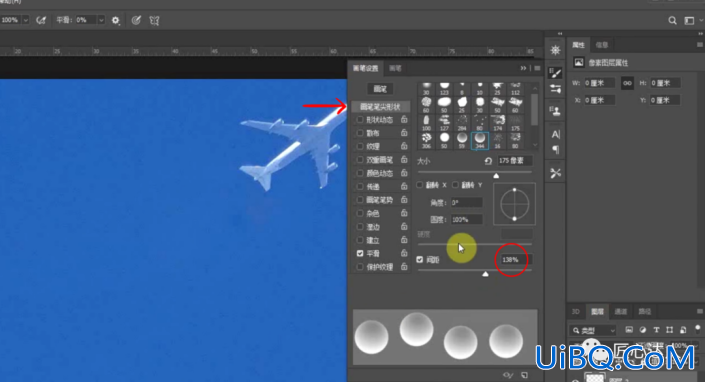Click the 画笔笔尖形状 brush tip shape button
The image size is (705, 382).
pyautogui.click(x=380, y=107)
